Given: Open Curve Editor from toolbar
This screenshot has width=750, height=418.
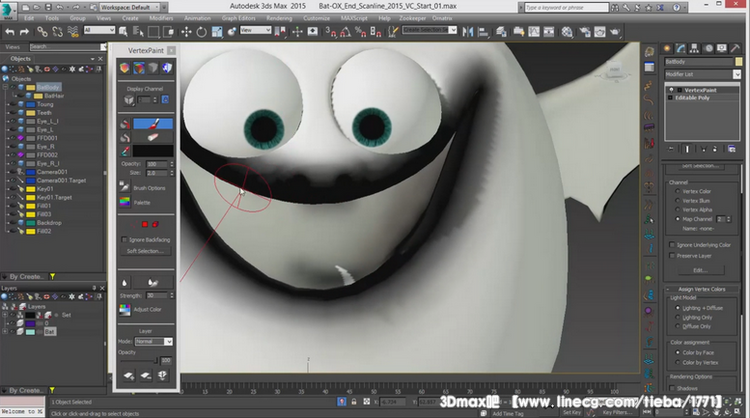Looking at the screenshot, I should [534, 32].
